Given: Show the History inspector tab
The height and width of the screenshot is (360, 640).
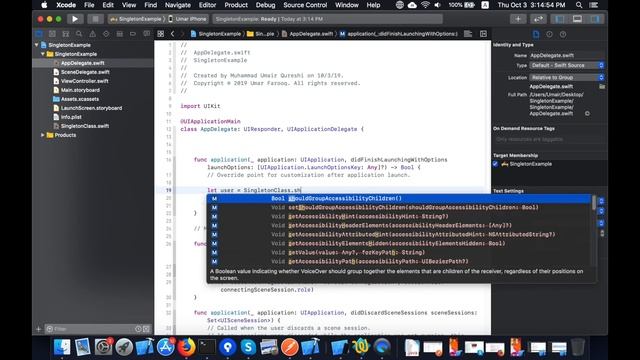Looking at the screenshot, I should [549, 34].
